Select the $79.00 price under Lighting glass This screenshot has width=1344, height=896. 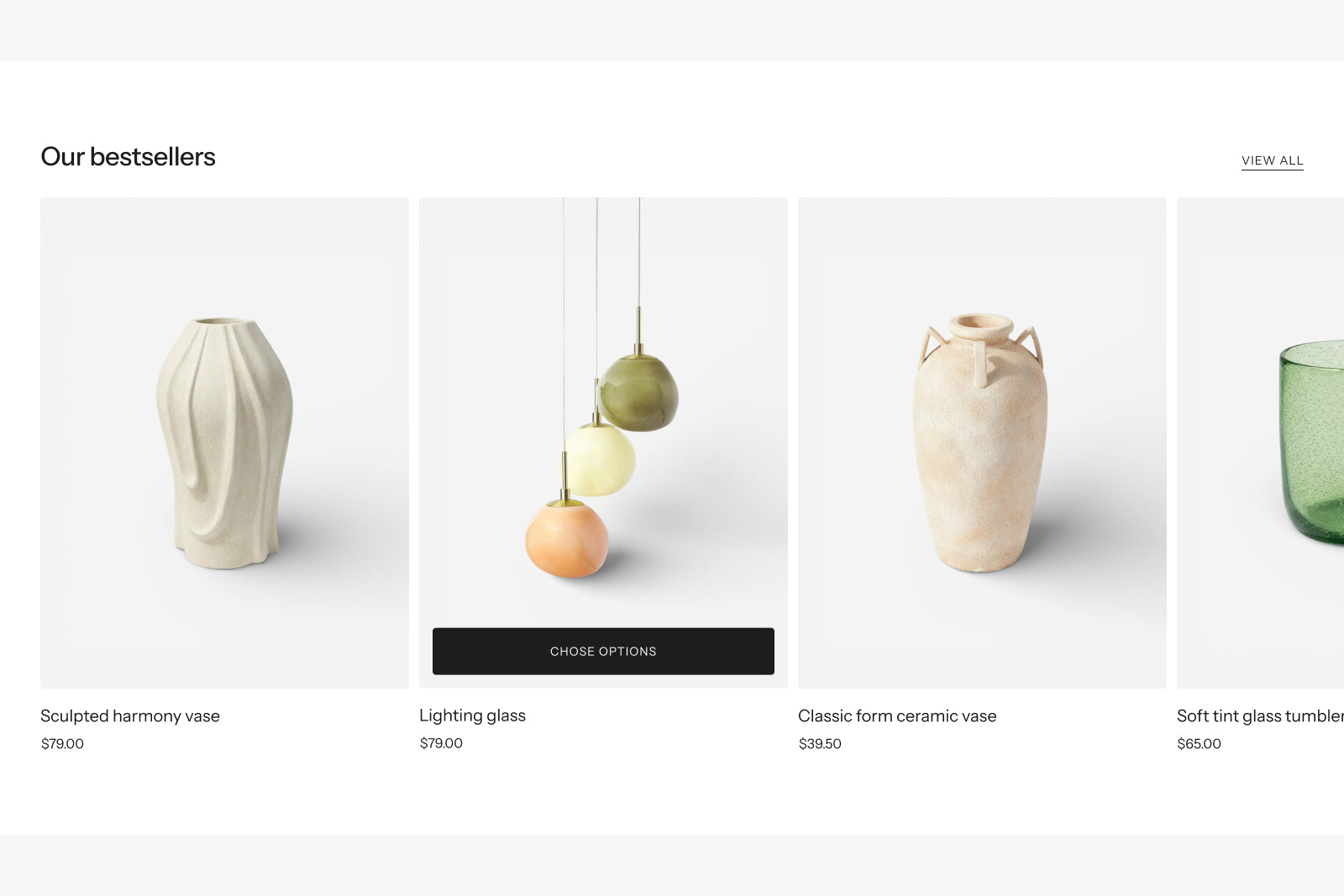[x=441, y=743]
